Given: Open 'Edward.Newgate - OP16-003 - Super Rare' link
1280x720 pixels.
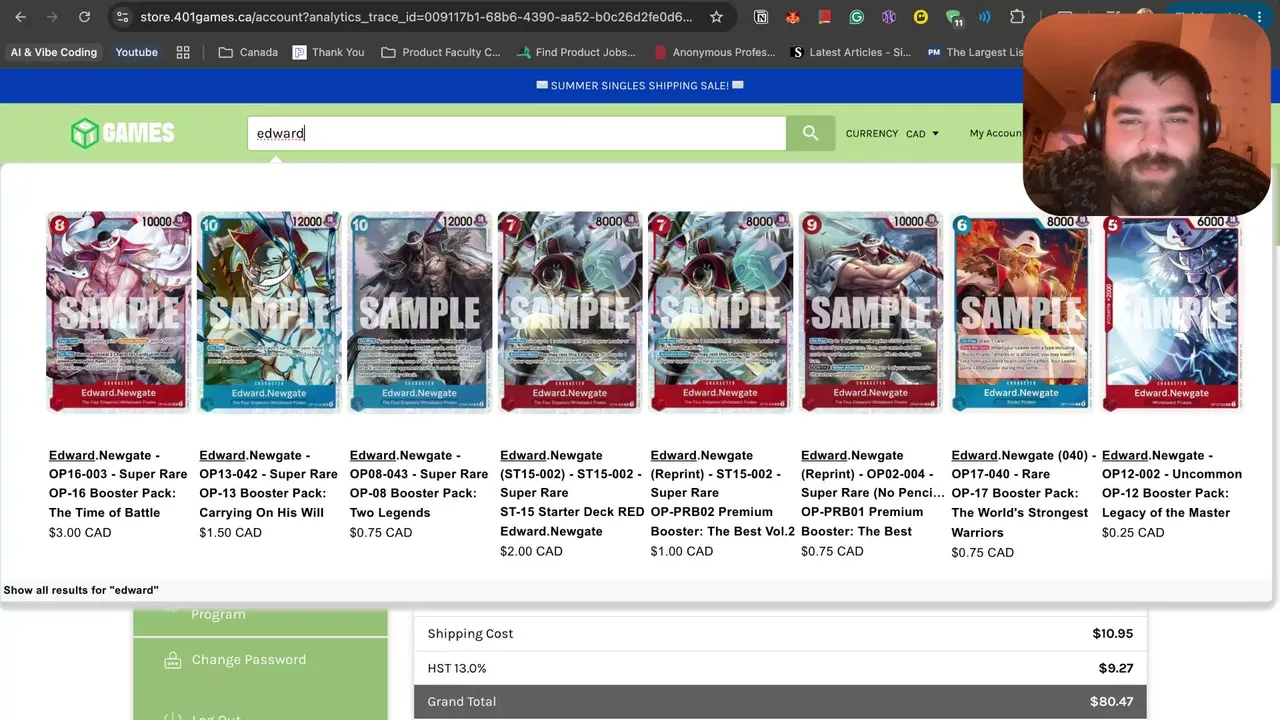Looking at the screenshot, I should tap(118, 465).
